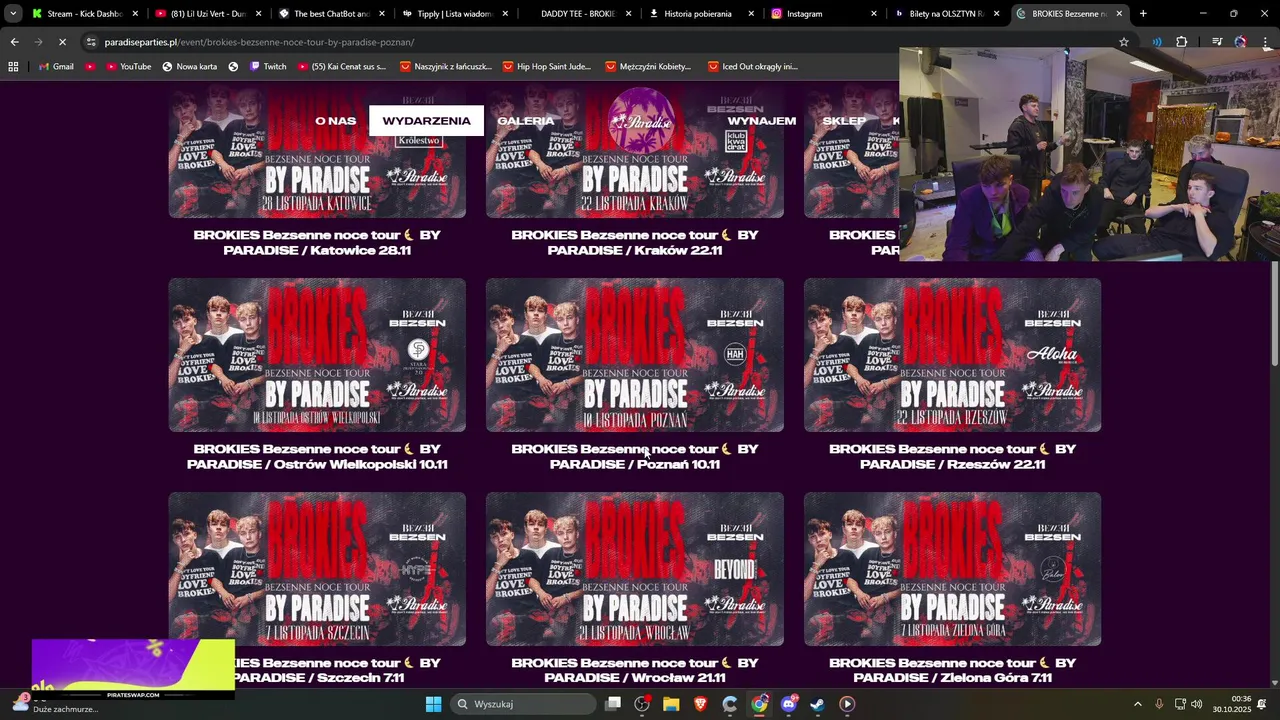Open the Twitch bookmark
The width and height of the screenshot is (1280, 720).
pos(267,66)
